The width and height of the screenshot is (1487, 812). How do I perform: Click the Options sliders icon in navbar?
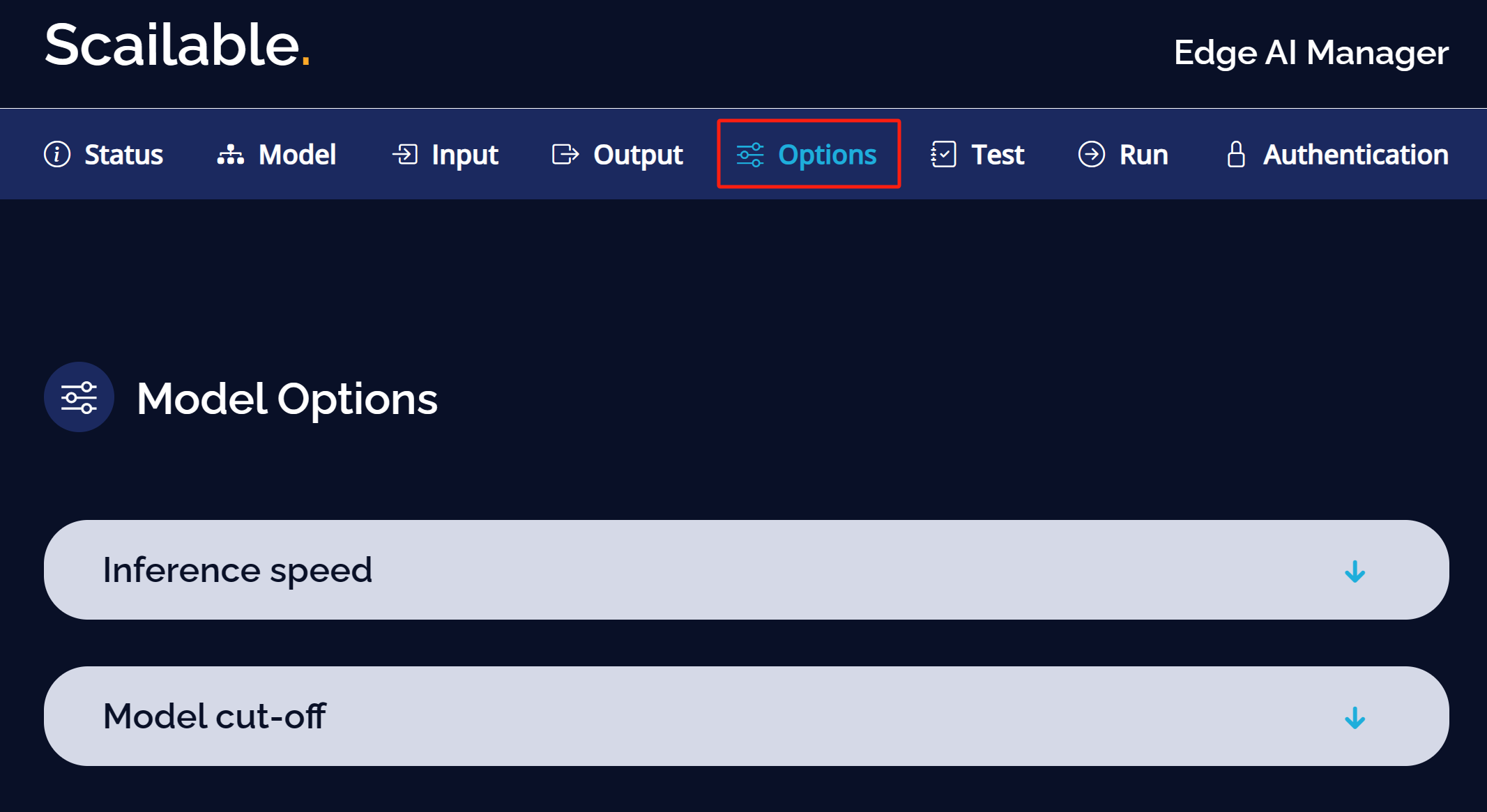pos(750,155)
